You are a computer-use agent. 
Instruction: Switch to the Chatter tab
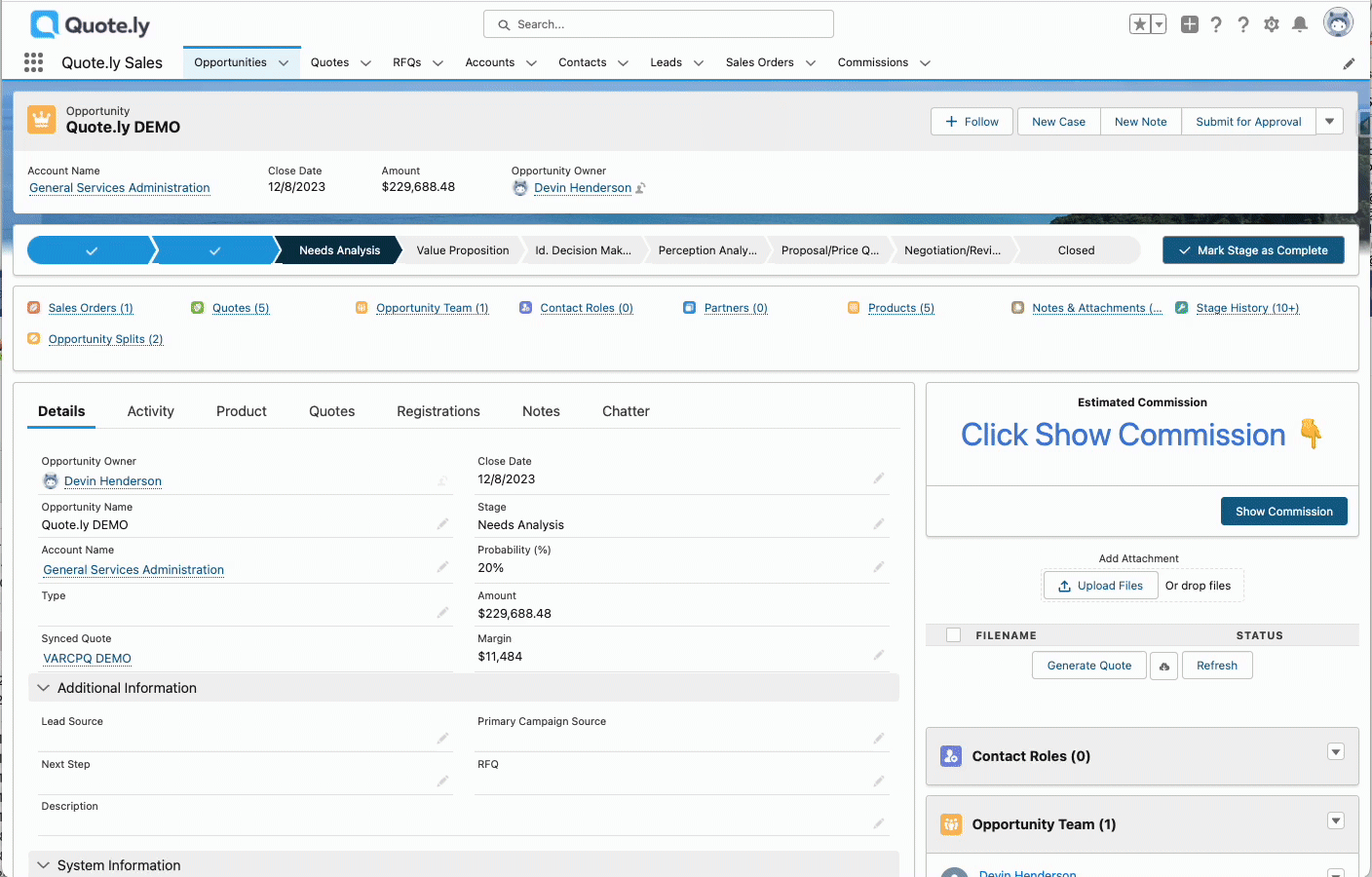pos(626,411)
